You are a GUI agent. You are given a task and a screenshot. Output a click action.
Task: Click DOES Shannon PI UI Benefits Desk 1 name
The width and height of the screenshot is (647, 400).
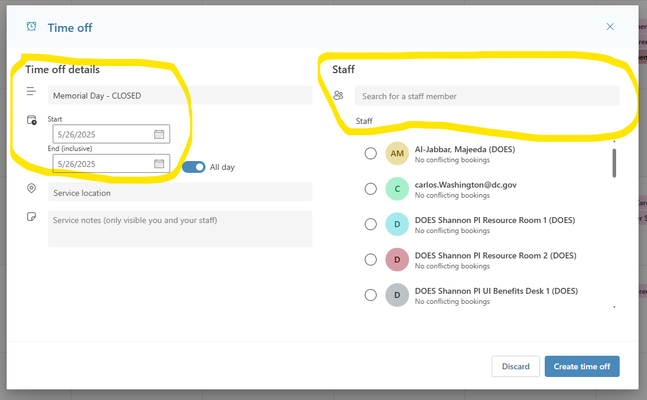tap(496, 291)
